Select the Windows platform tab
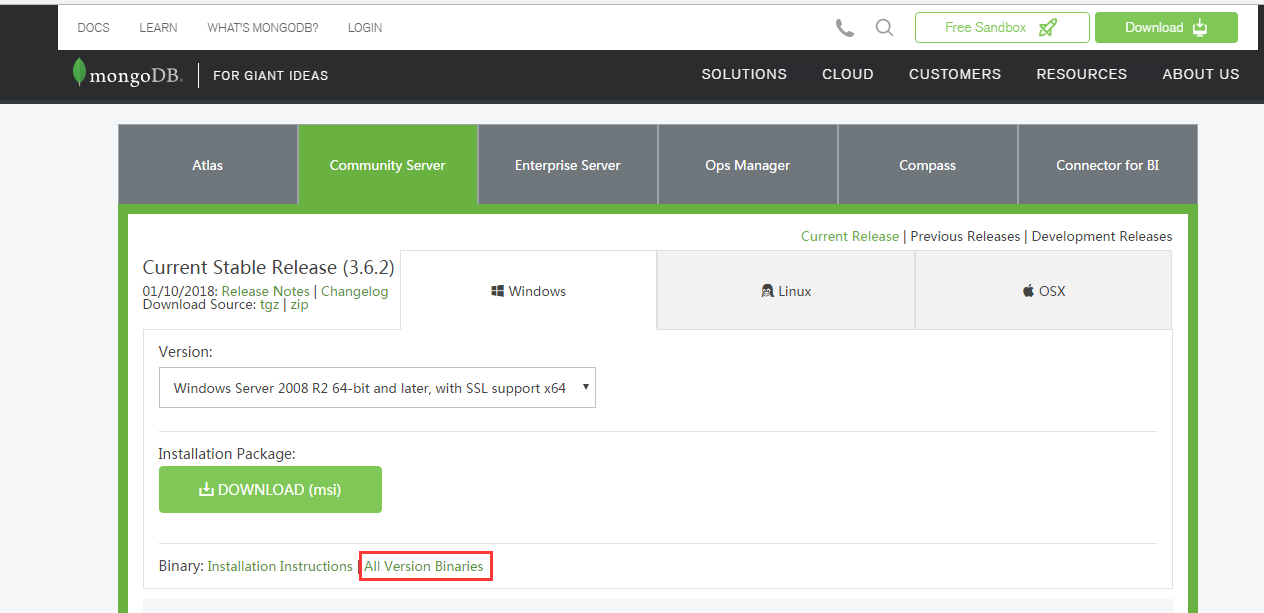The height and width of the screenshot is (613, 1264). pyautogui.click(x=529, y=291)
